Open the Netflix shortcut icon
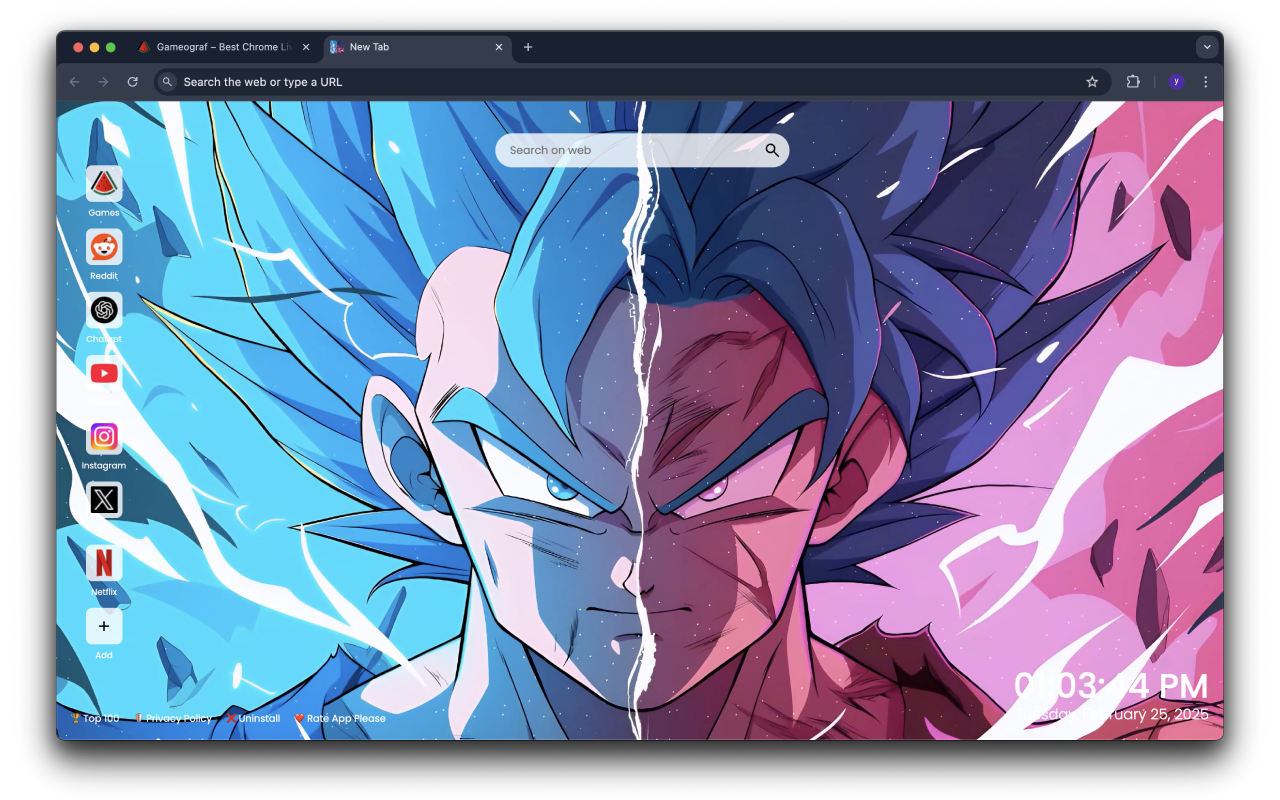The width and height of the screenshot is (1280, 800). [x=104, y=563]
